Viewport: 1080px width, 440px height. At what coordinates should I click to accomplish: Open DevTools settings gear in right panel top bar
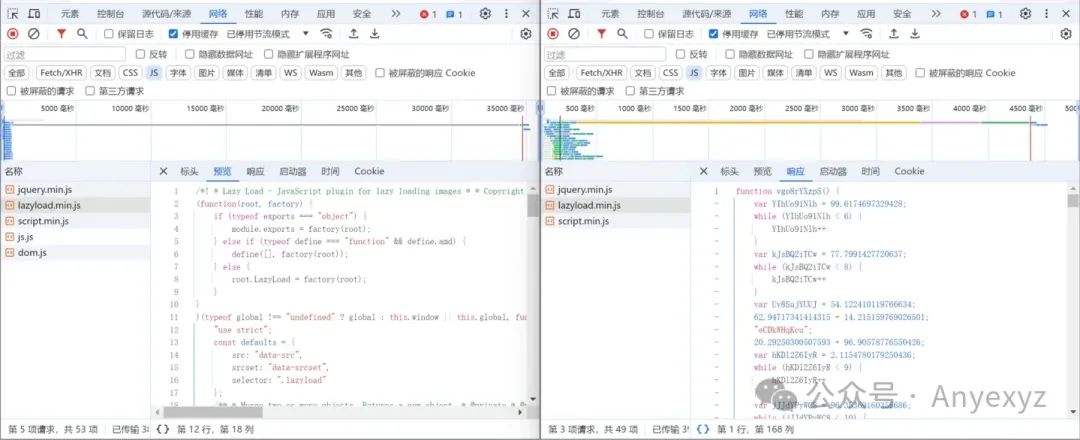[x=1026, y=13]
